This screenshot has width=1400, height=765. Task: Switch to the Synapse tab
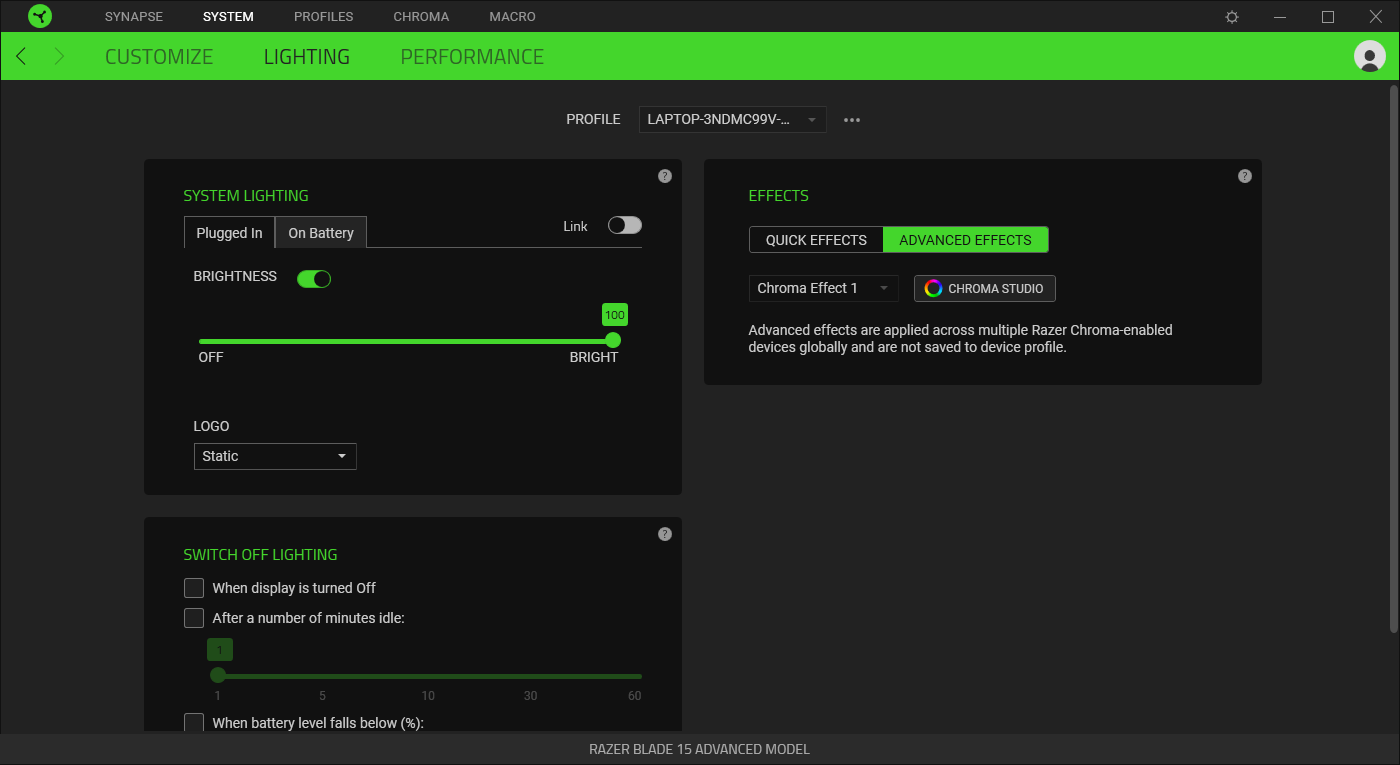click(134, 17)
